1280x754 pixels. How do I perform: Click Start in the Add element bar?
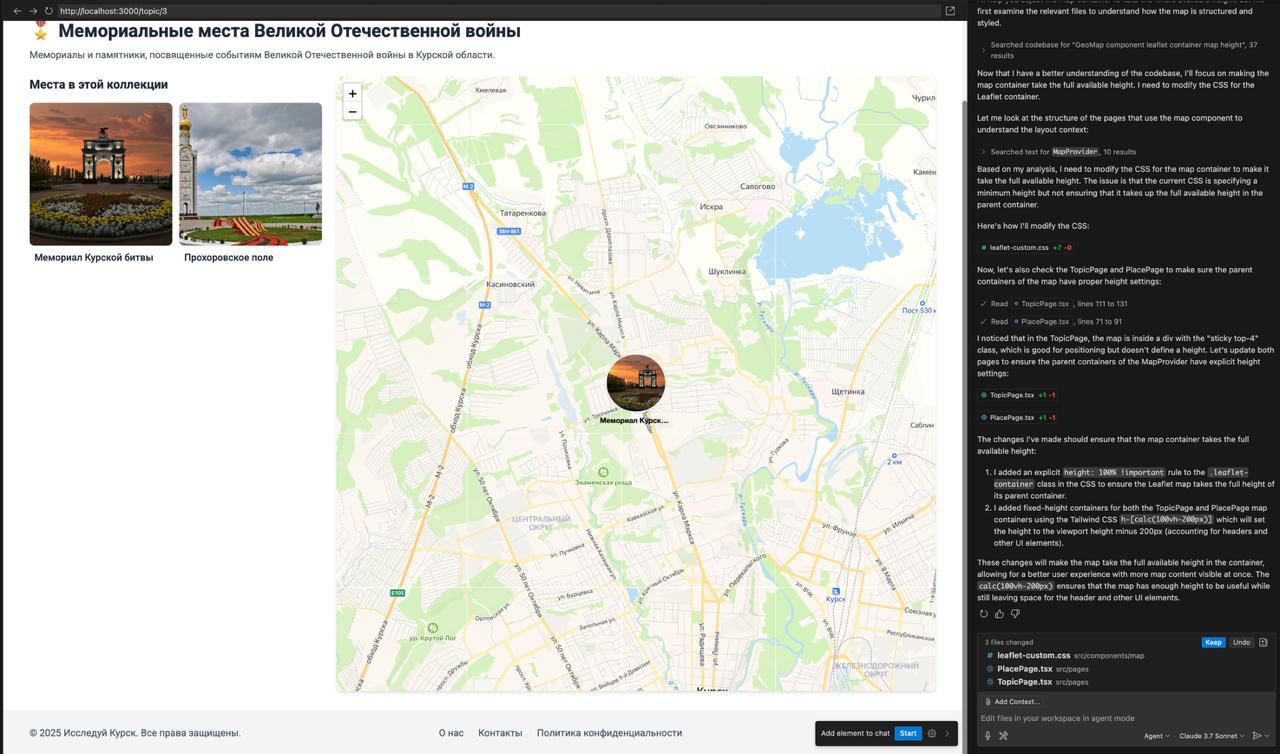pos(907,733)
